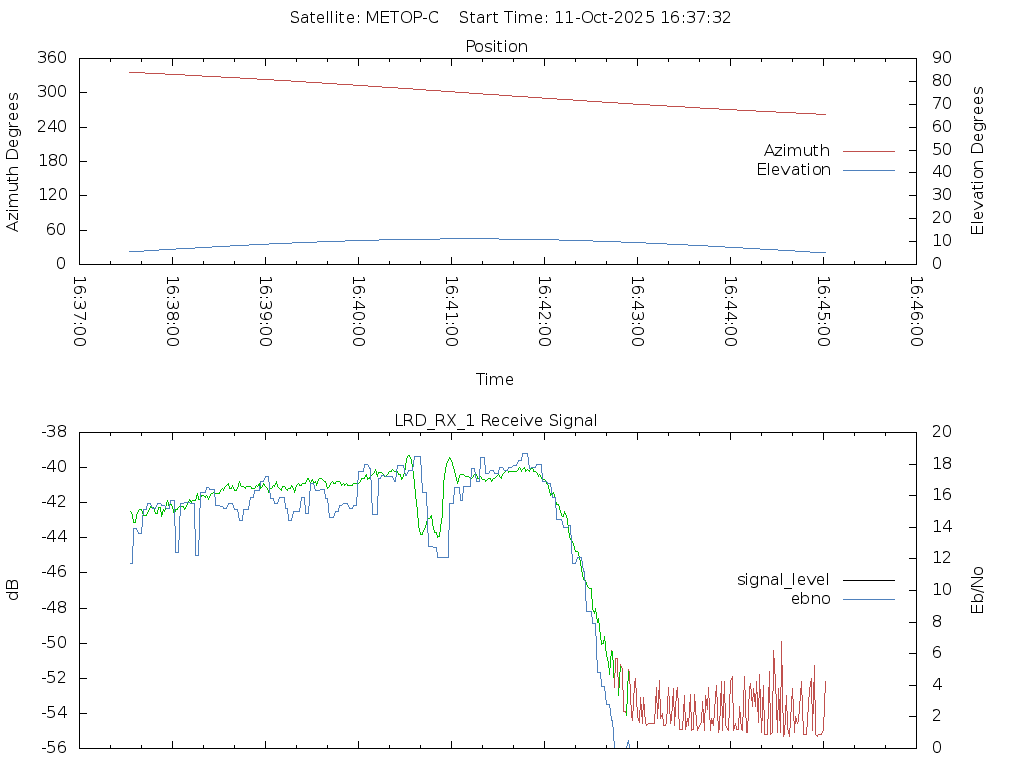Click the 360 azimuth axis tick value
This screenshot has height=768, width=1024.
50,58
